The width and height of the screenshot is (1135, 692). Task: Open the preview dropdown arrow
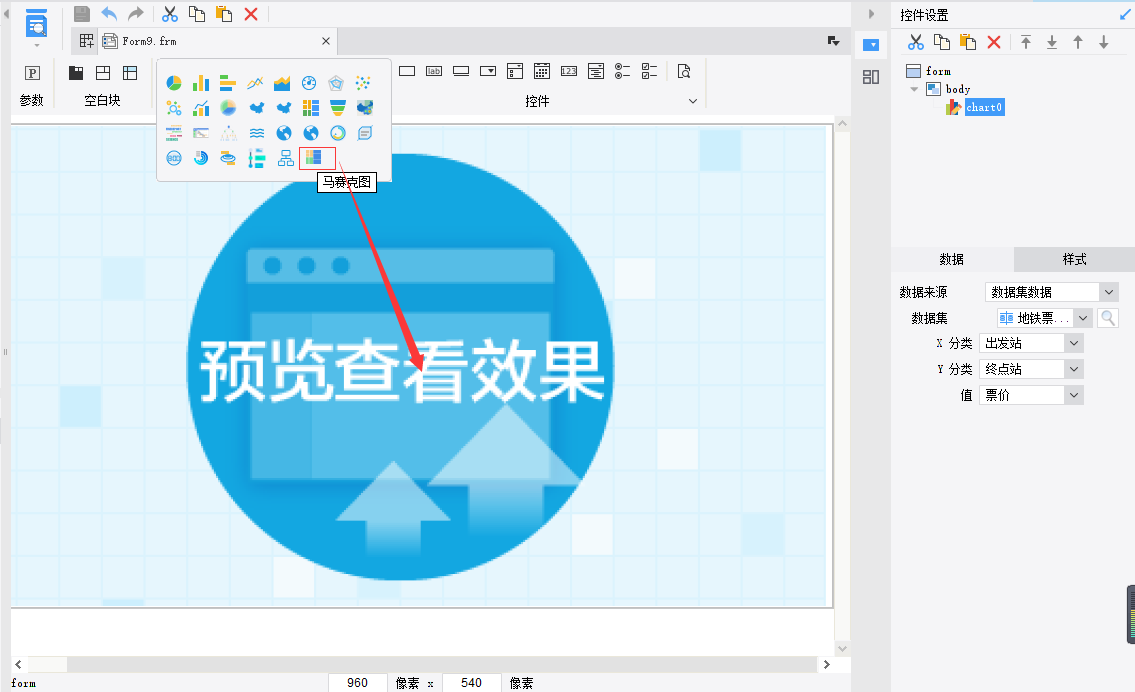pos(37,45)
